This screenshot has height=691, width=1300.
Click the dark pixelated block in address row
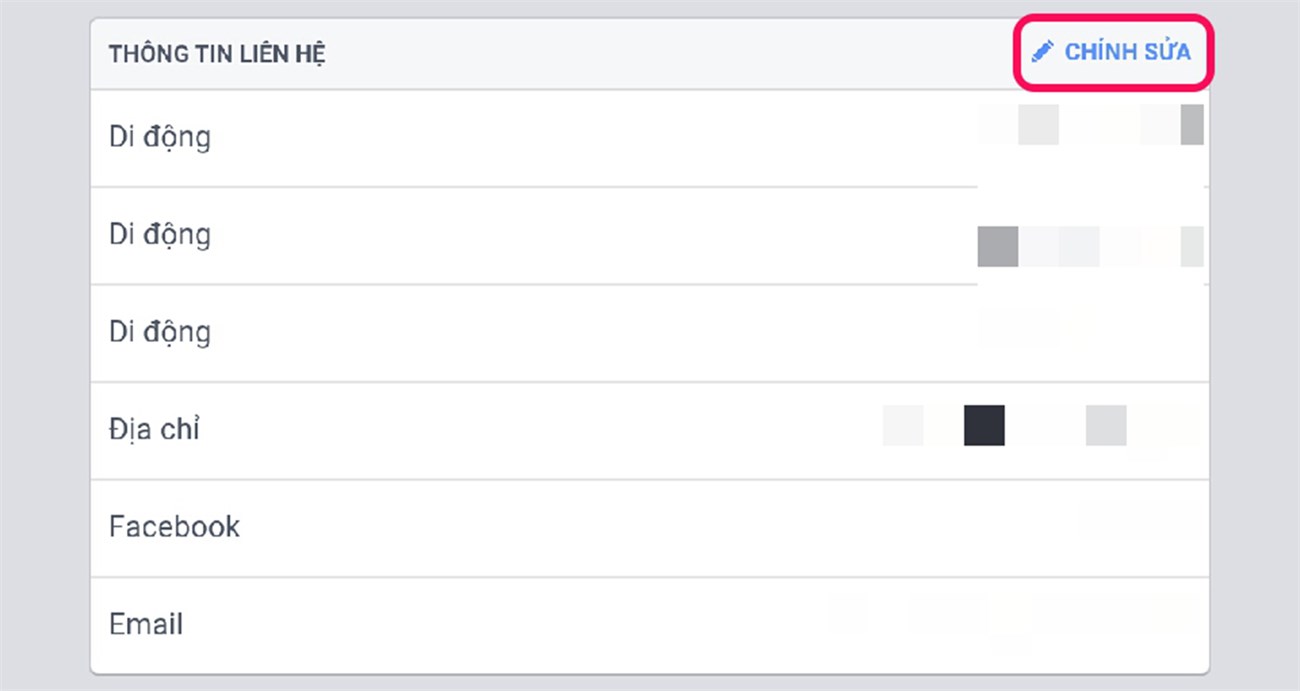click(x=984, y=425)
